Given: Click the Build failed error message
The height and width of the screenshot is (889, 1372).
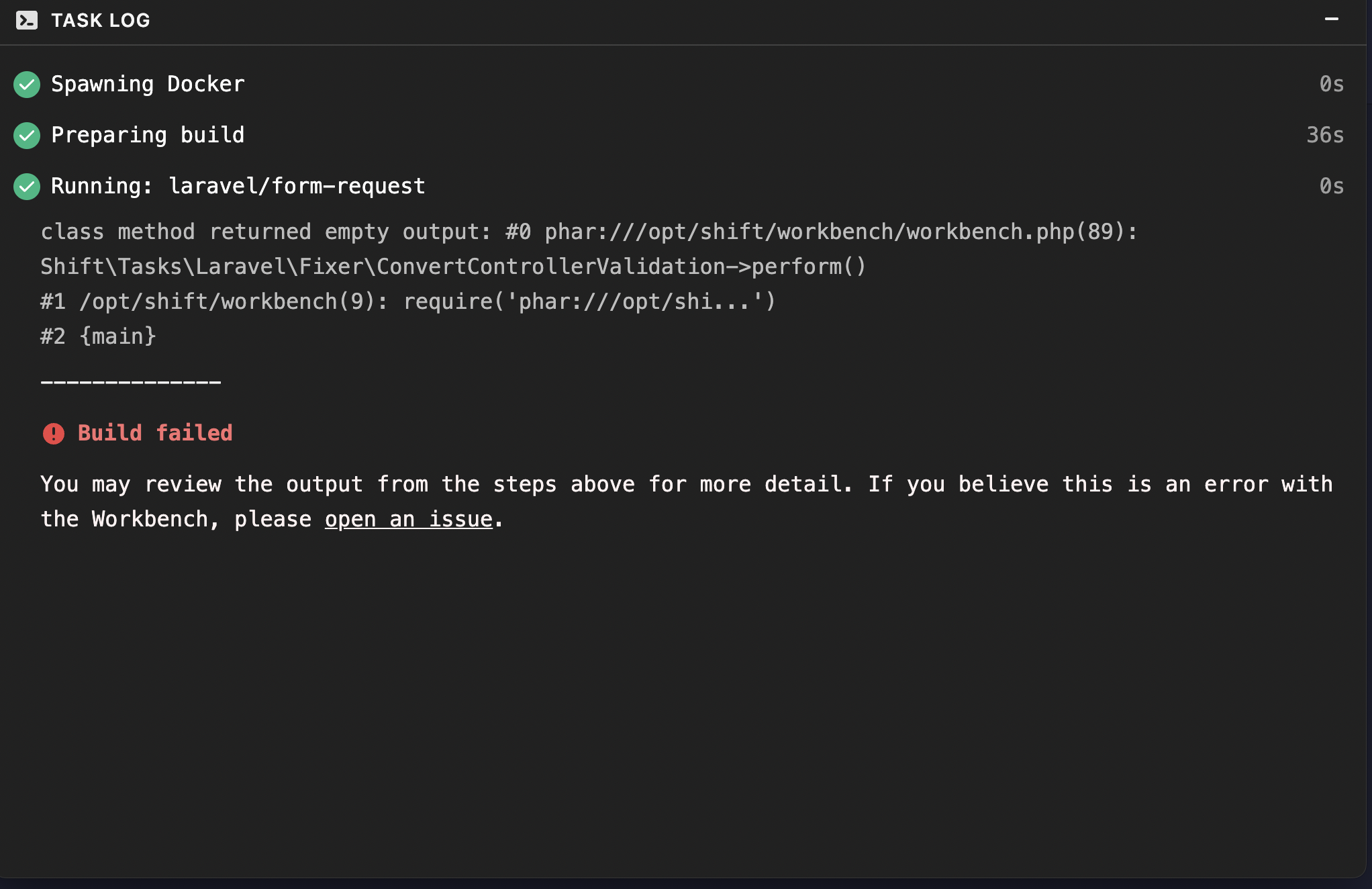Looking at the screenshot, I should 154,433.
